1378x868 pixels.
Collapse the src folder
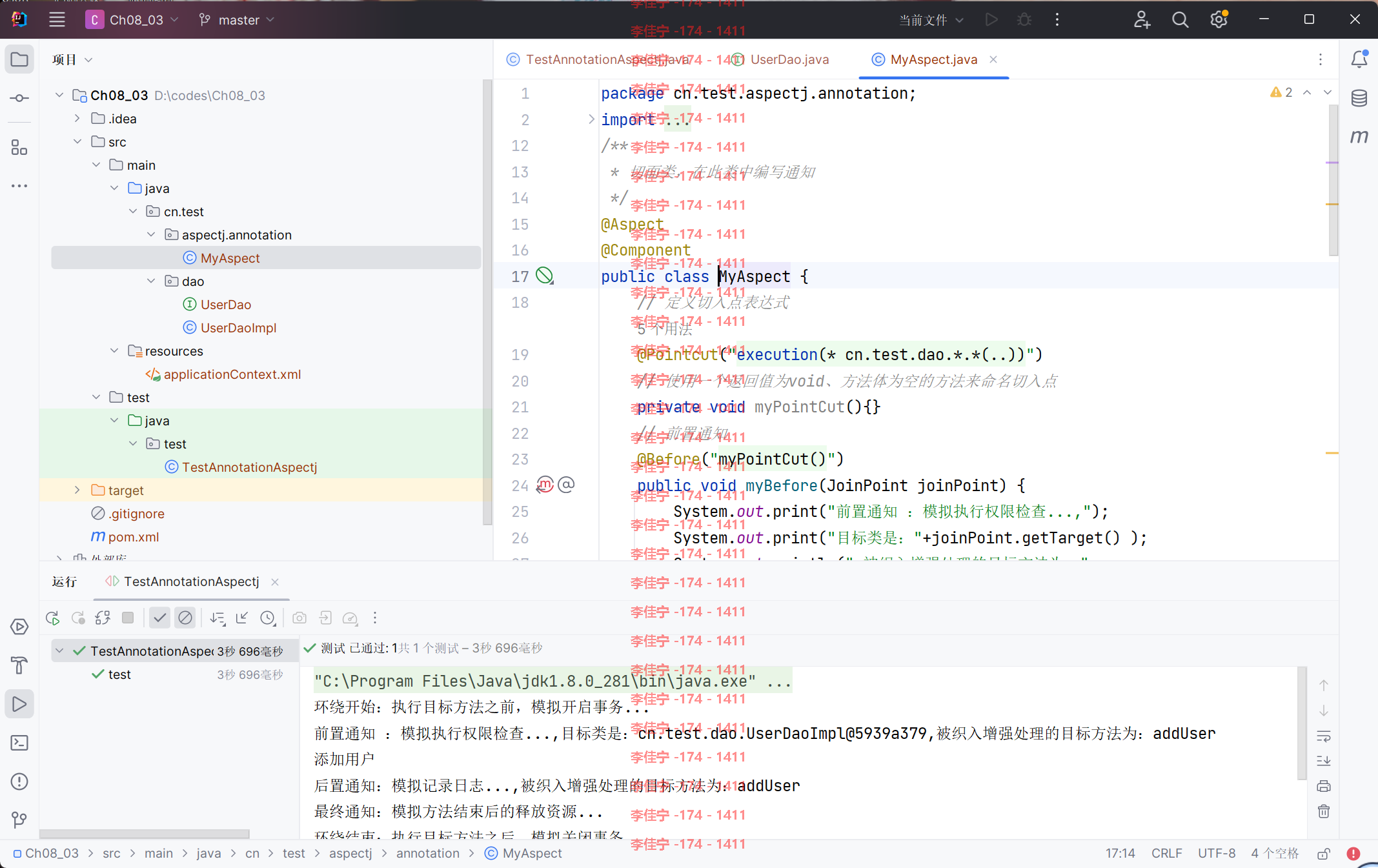77,141
